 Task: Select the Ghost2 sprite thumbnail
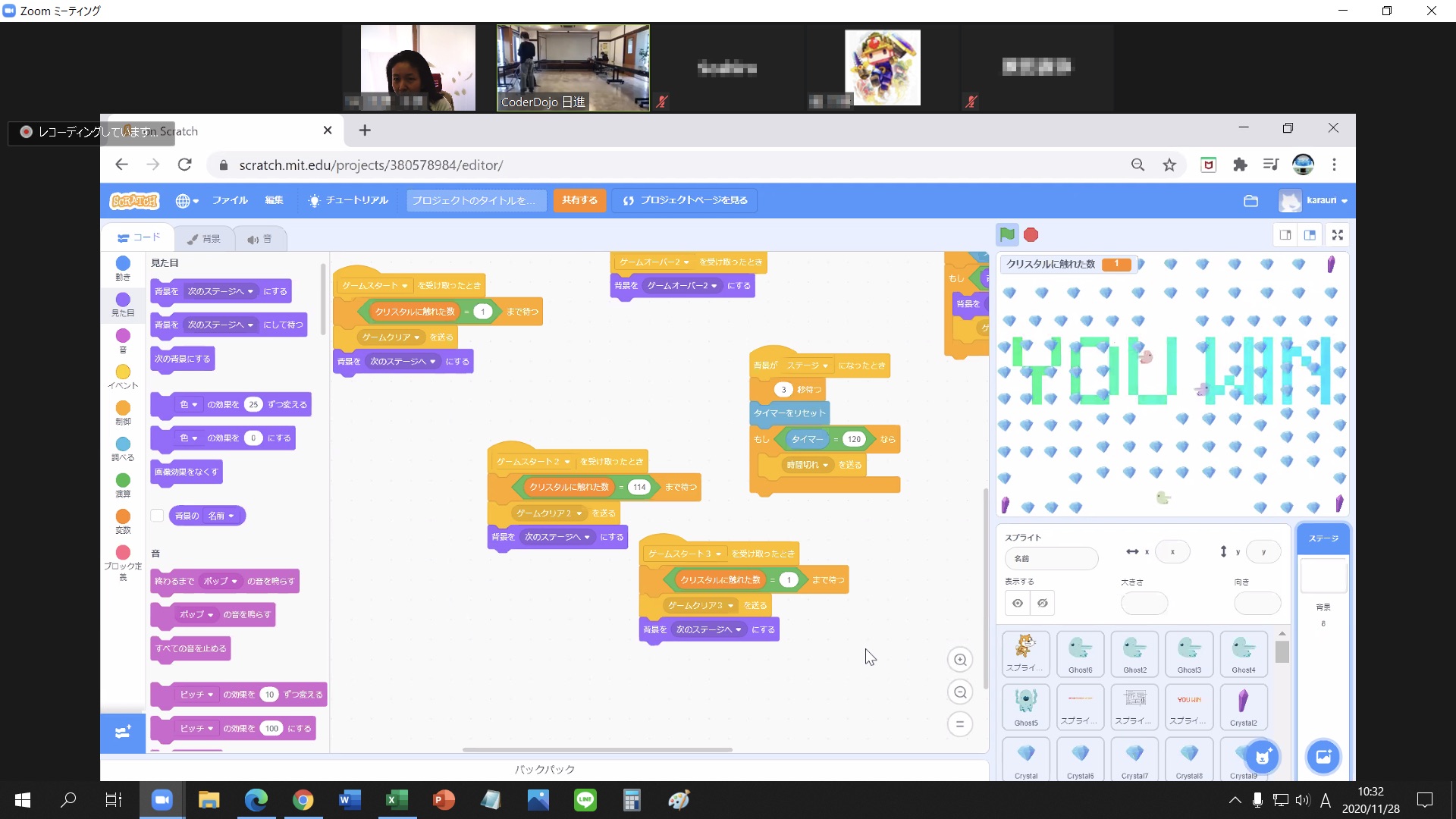tap(1134, 654)
